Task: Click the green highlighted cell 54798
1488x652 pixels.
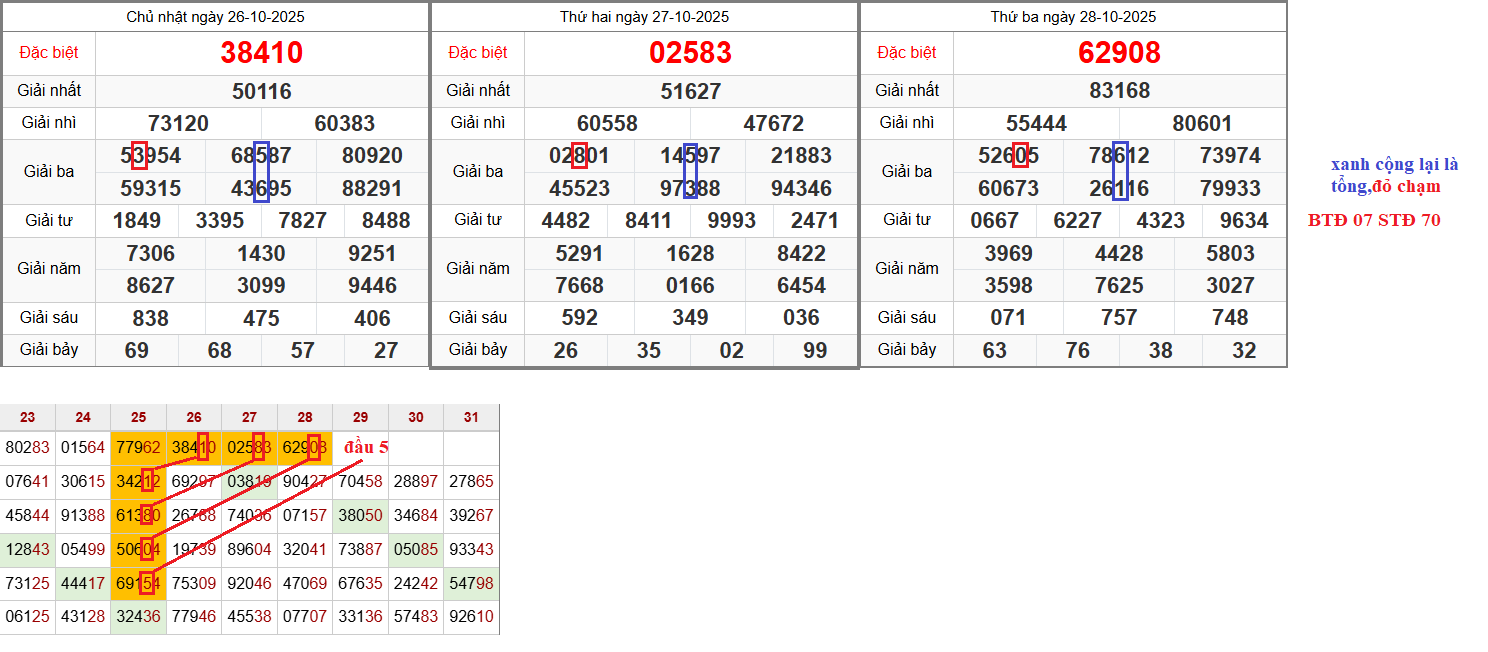Action: tap(471, 583)
